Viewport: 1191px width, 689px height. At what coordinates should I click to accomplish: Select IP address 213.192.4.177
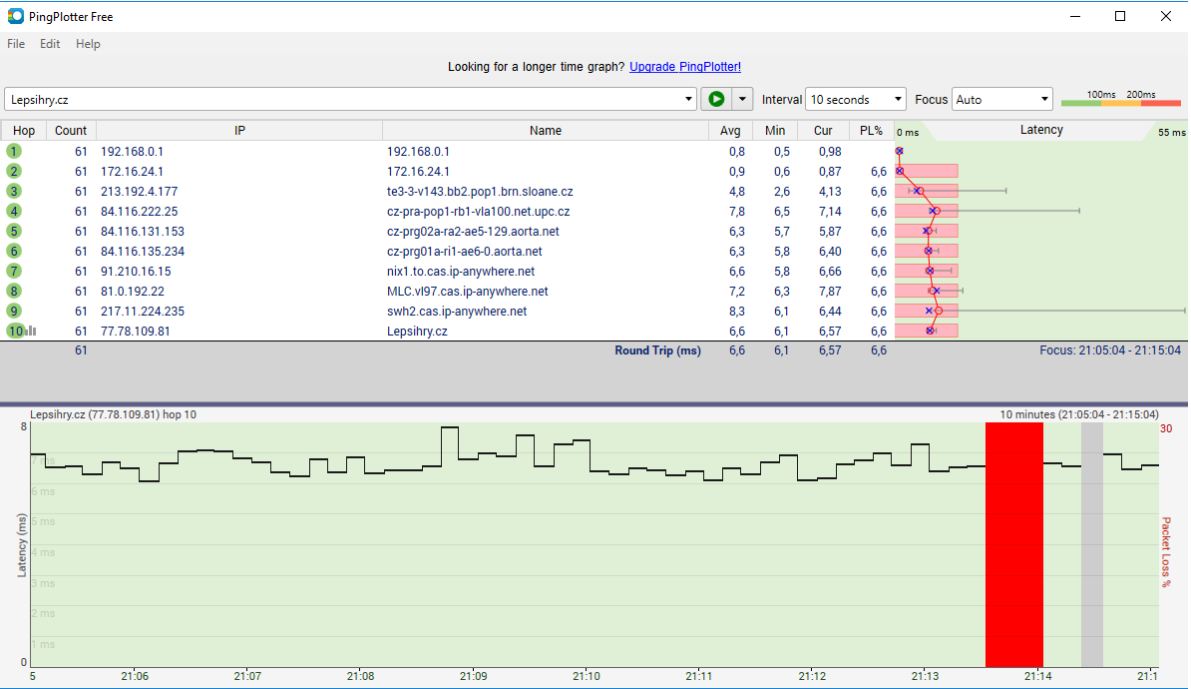(139, 191)
